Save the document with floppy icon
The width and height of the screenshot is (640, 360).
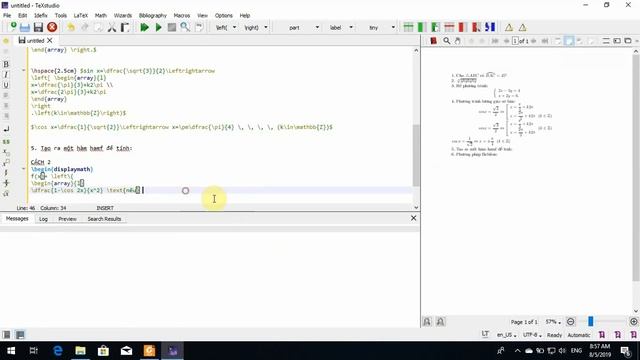click(38, 27)
